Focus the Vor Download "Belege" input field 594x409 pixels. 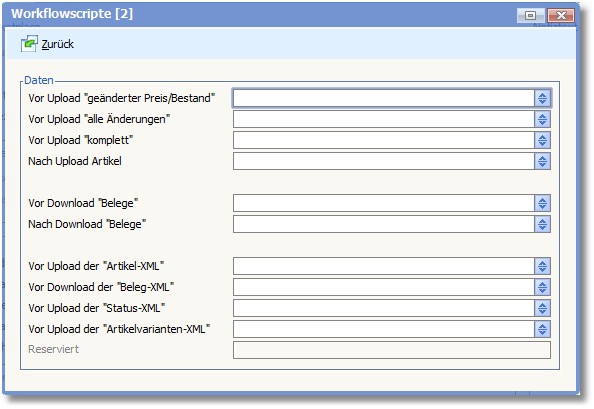point(384,203)
